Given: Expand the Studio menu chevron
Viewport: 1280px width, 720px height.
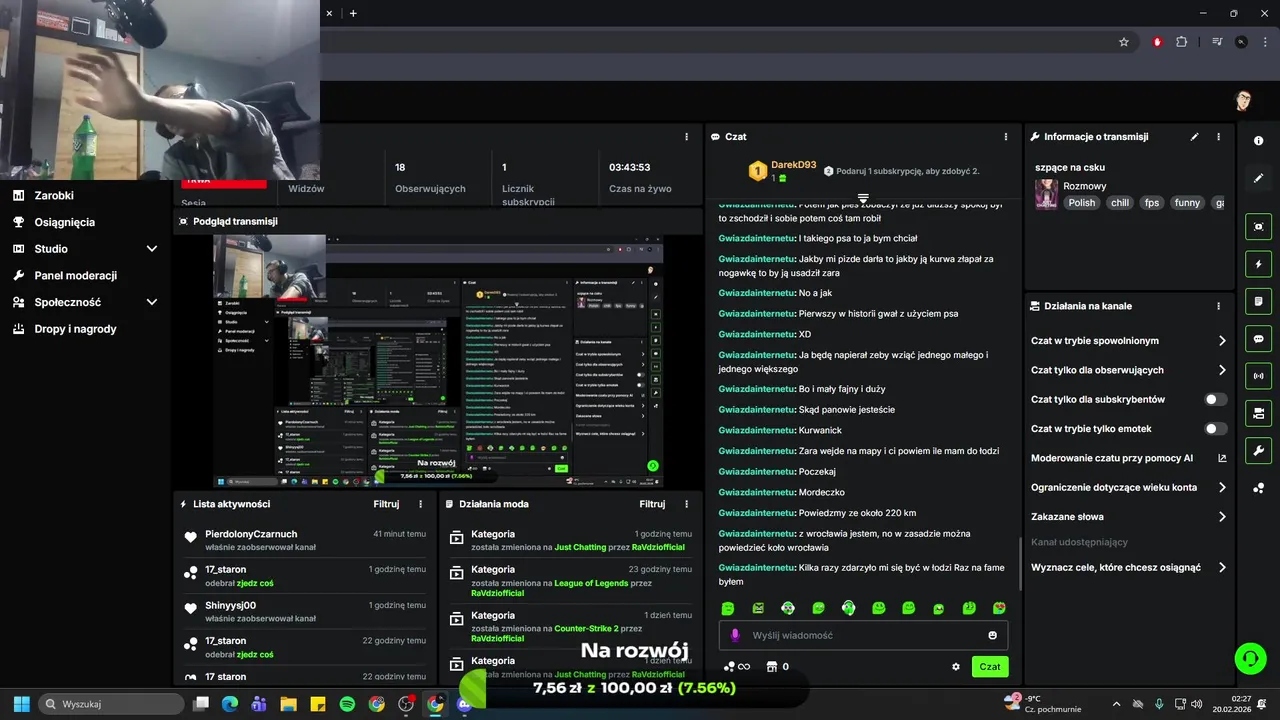Looking at the screenshot, I should point(152,249).
